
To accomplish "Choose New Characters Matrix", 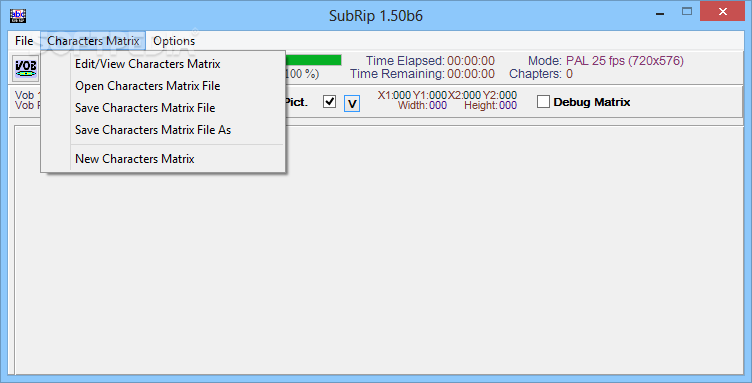I will pyautogui.click(x=163, y=159).
